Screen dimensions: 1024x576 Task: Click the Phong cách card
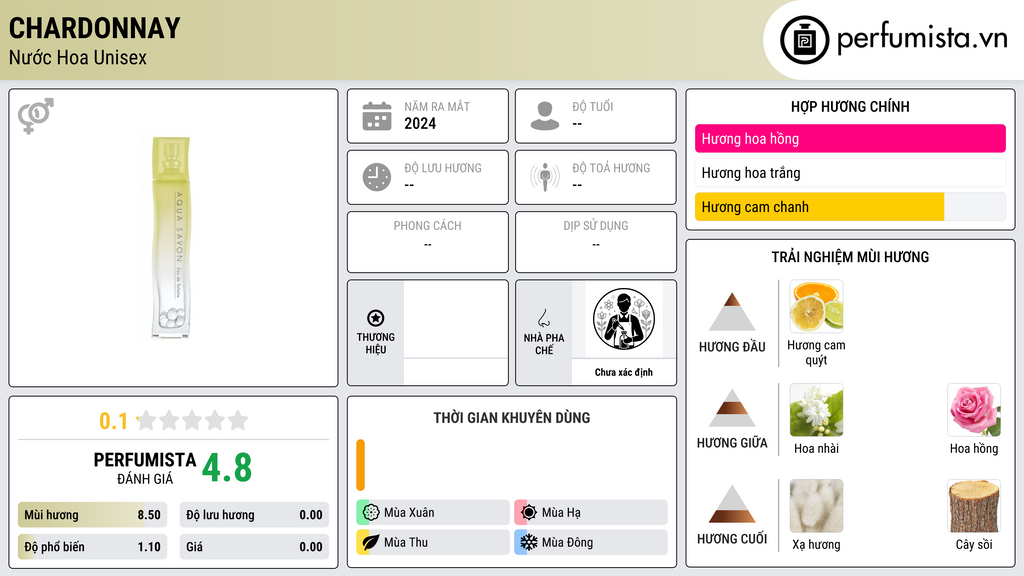click(428, 242)
